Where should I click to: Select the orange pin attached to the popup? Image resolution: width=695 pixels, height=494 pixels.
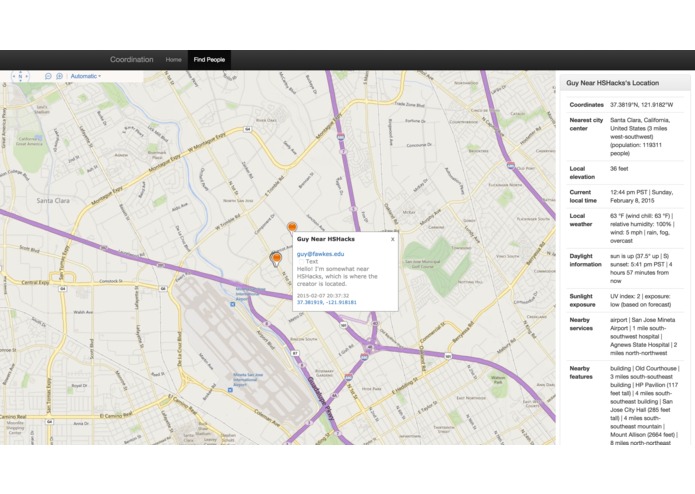(292, 227)
